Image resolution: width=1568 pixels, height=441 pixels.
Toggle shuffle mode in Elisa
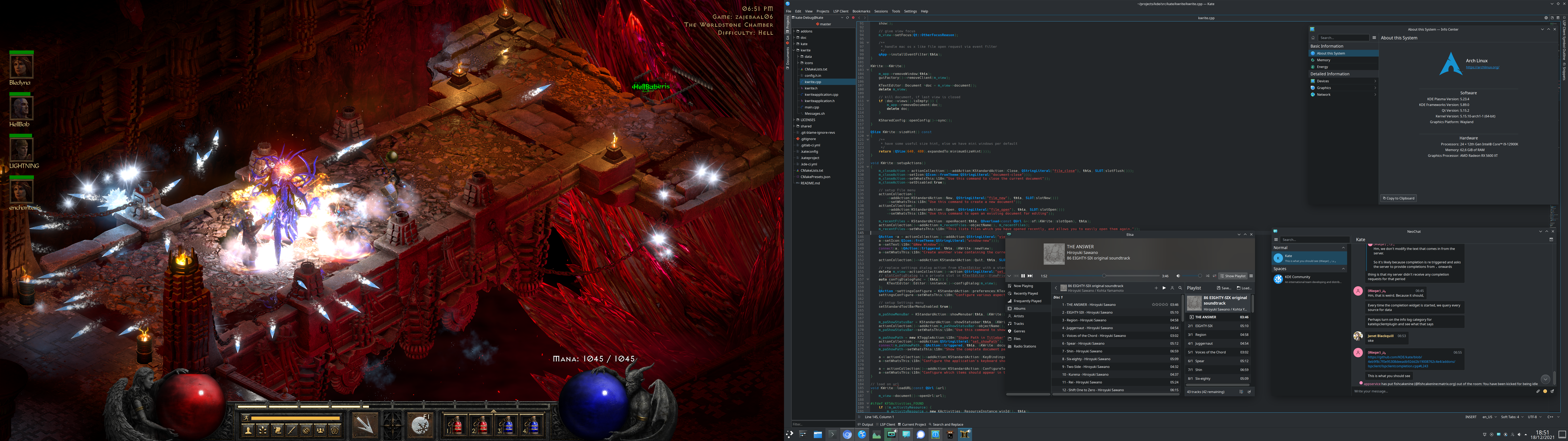1208,276
